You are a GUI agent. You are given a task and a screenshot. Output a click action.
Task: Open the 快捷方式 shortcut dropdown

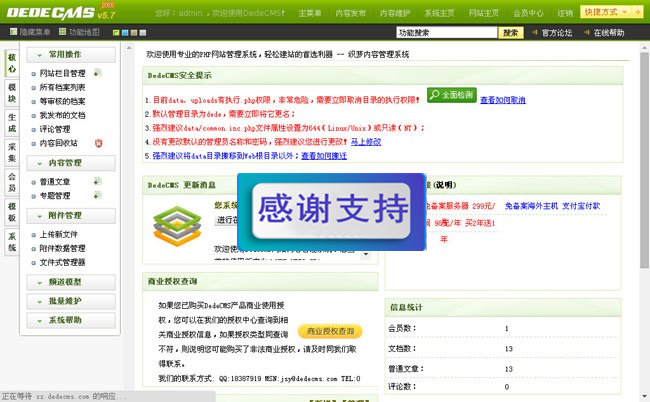tap(606, 12)
